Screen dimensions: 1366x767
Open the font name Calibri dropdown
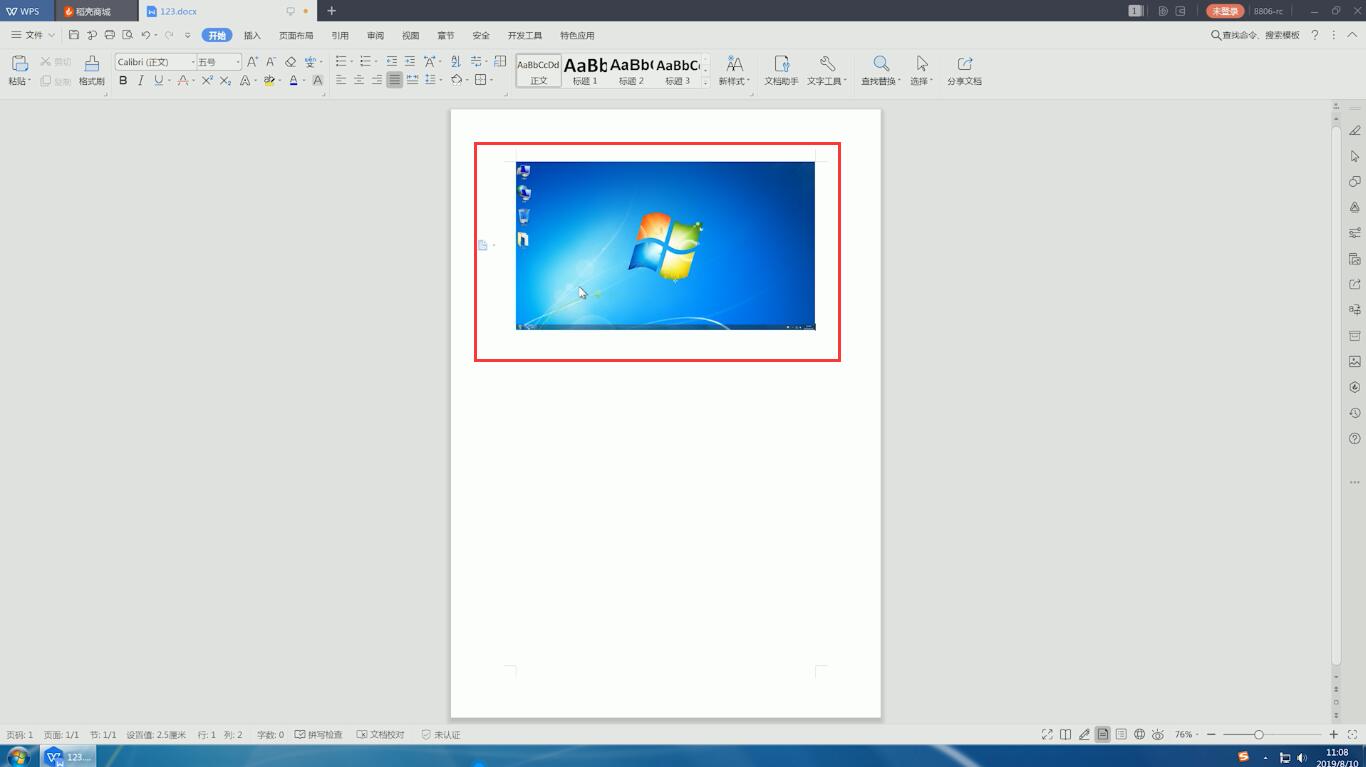(x=193, y=62)
